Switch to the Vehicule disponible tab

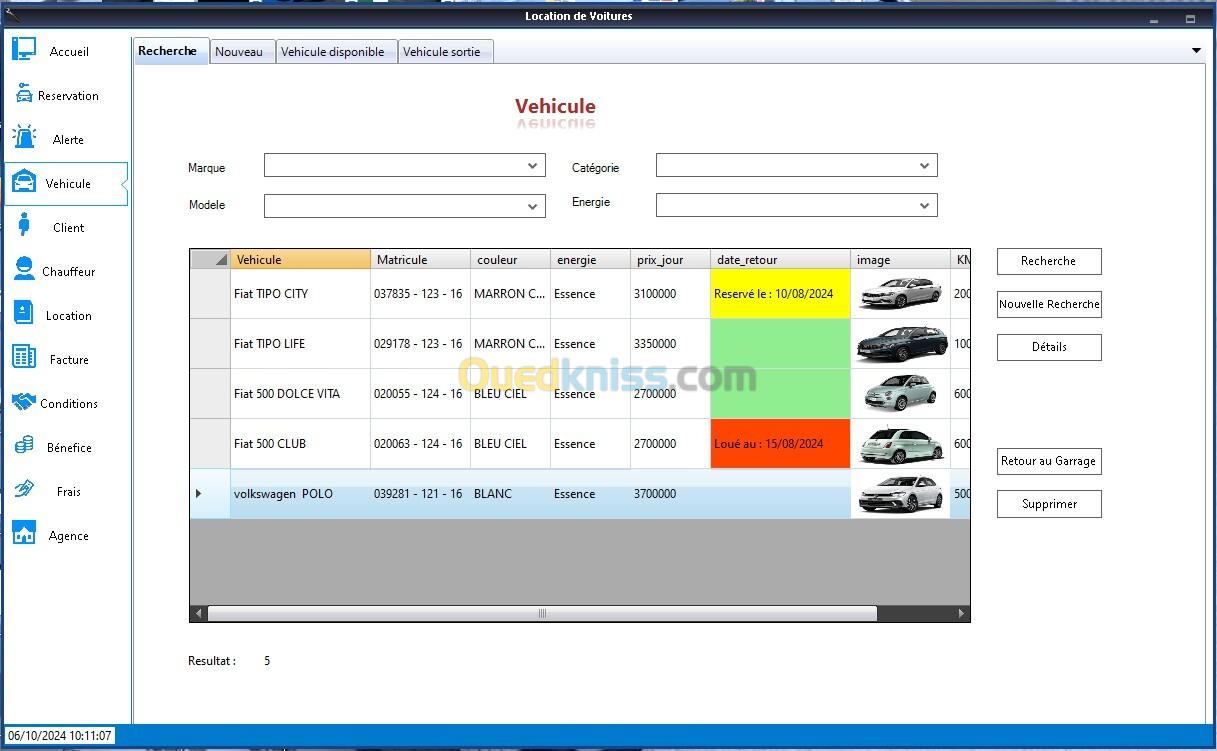tap(332, 52)
